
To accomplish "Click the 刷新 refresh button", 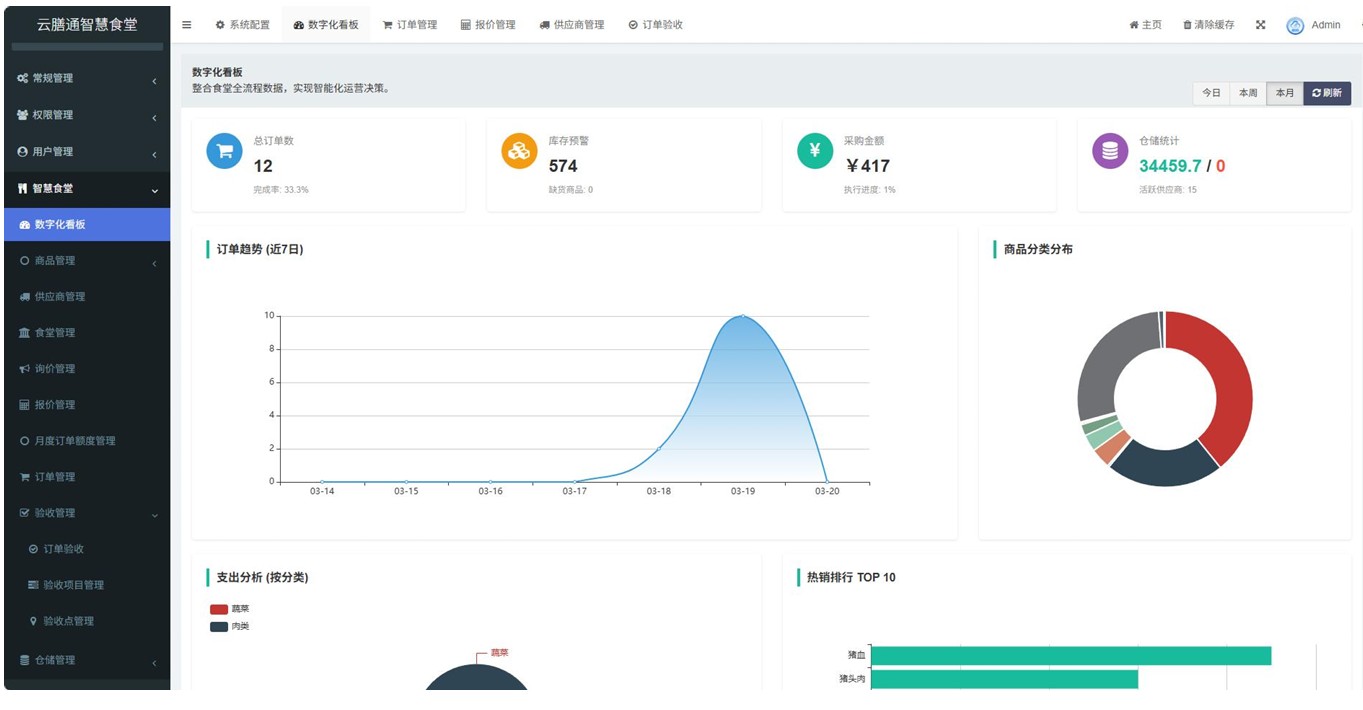I will [x=1327, y=92].
